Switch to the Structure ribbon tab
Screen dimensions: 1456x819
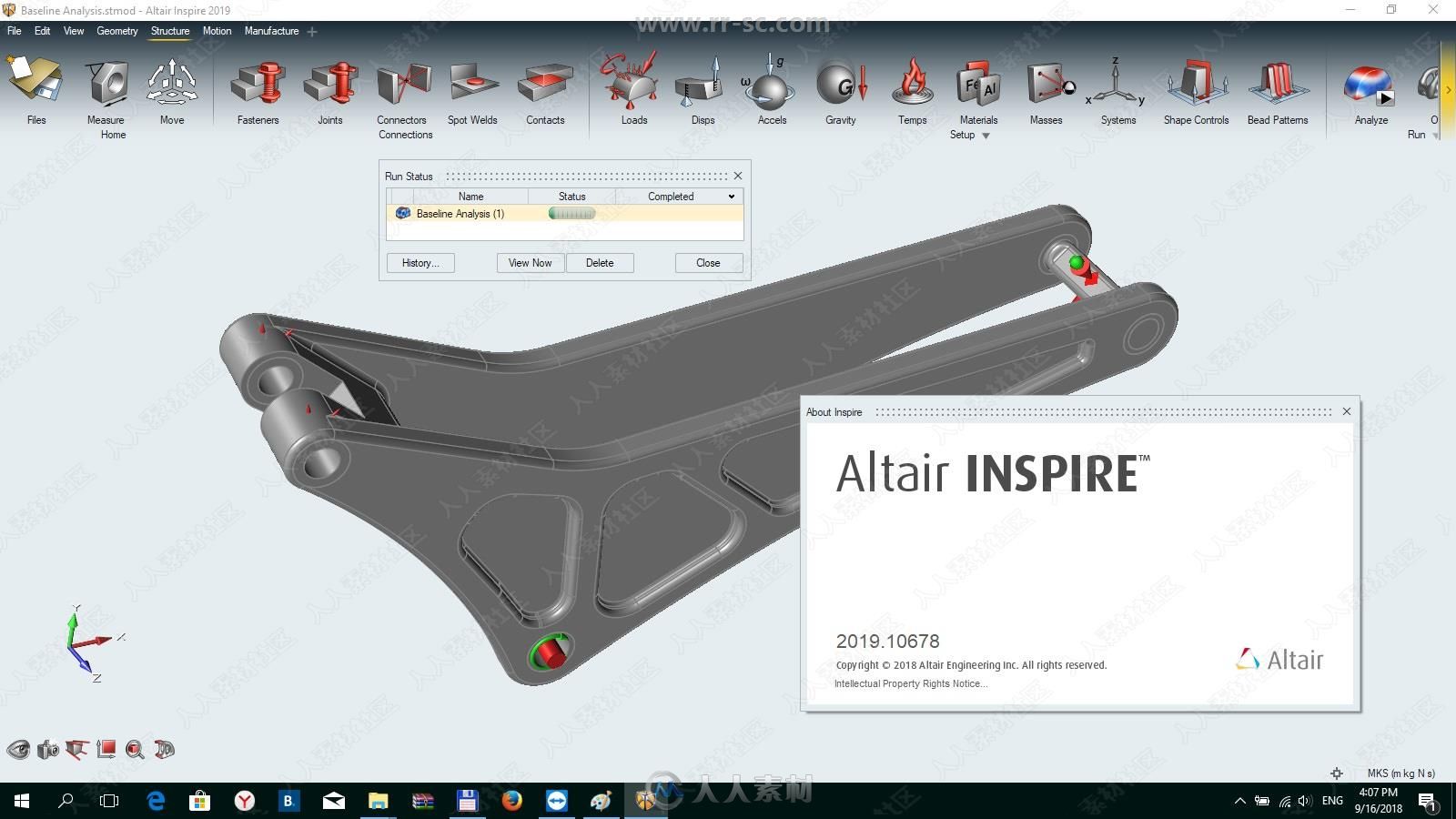pyautogui.click(x=170, y=31)
